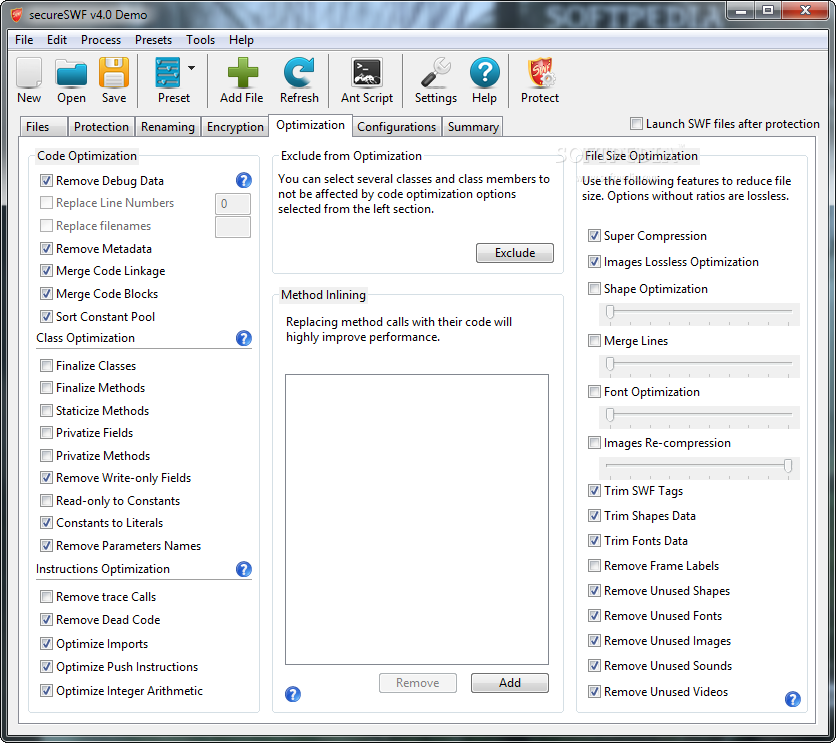Click the Replace Line Numbers value field
The image size is (836, 743).
(x=232, y=204)
